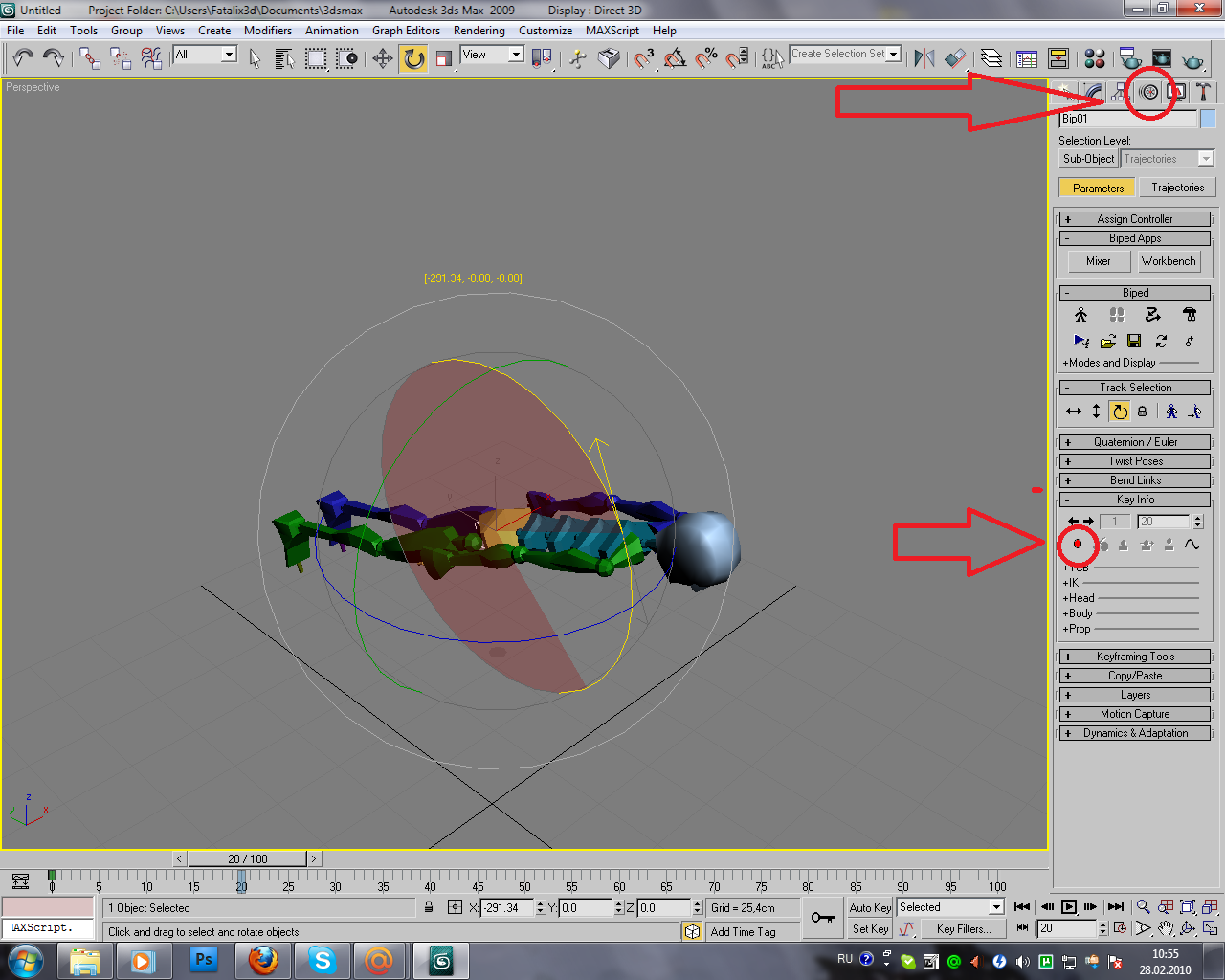Open the Material Editor icon
Screen dimensions: 1225x980
1095,59
